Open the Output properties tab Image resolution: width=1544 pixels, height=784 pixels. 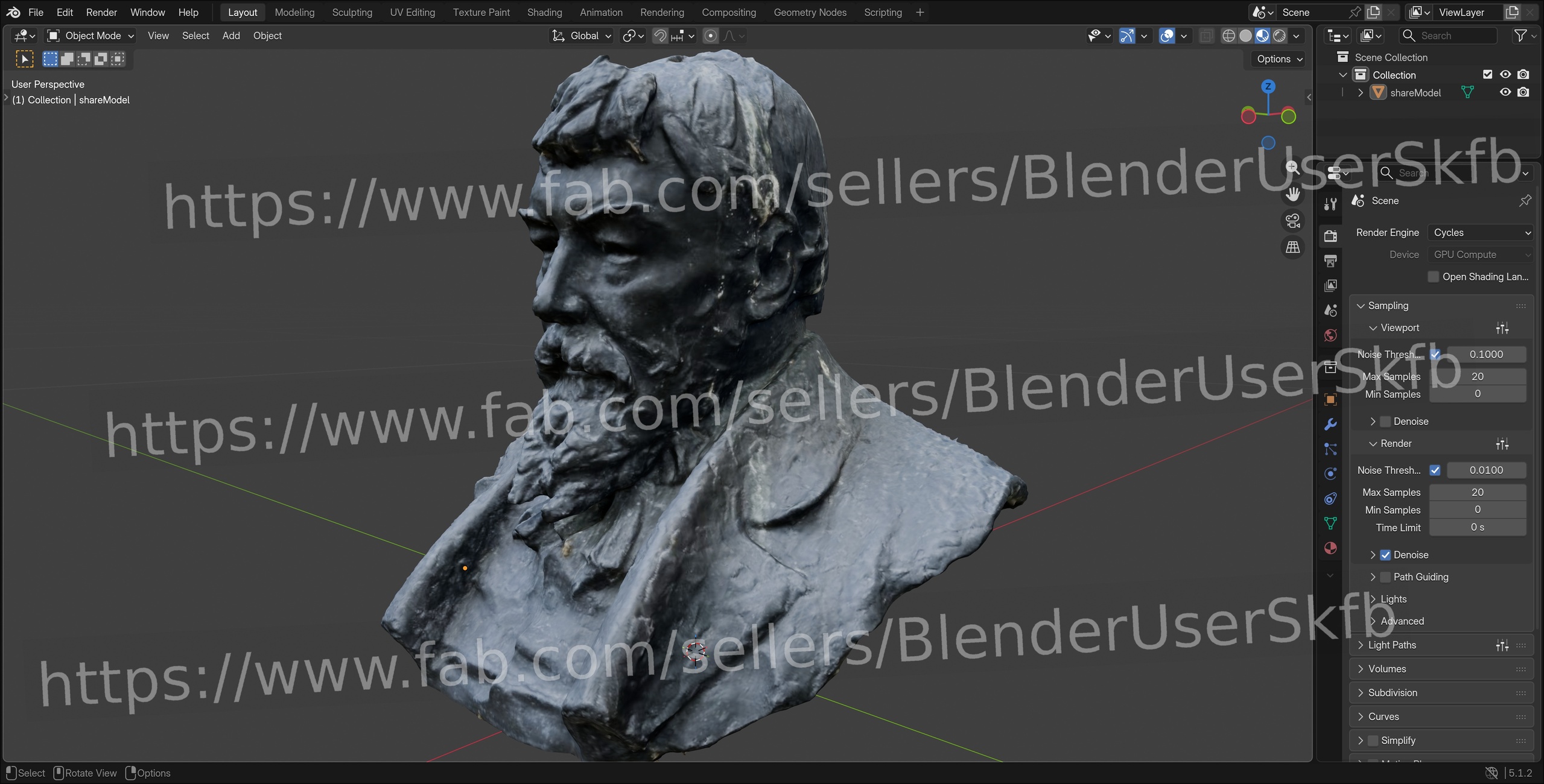pos(1330,261)
